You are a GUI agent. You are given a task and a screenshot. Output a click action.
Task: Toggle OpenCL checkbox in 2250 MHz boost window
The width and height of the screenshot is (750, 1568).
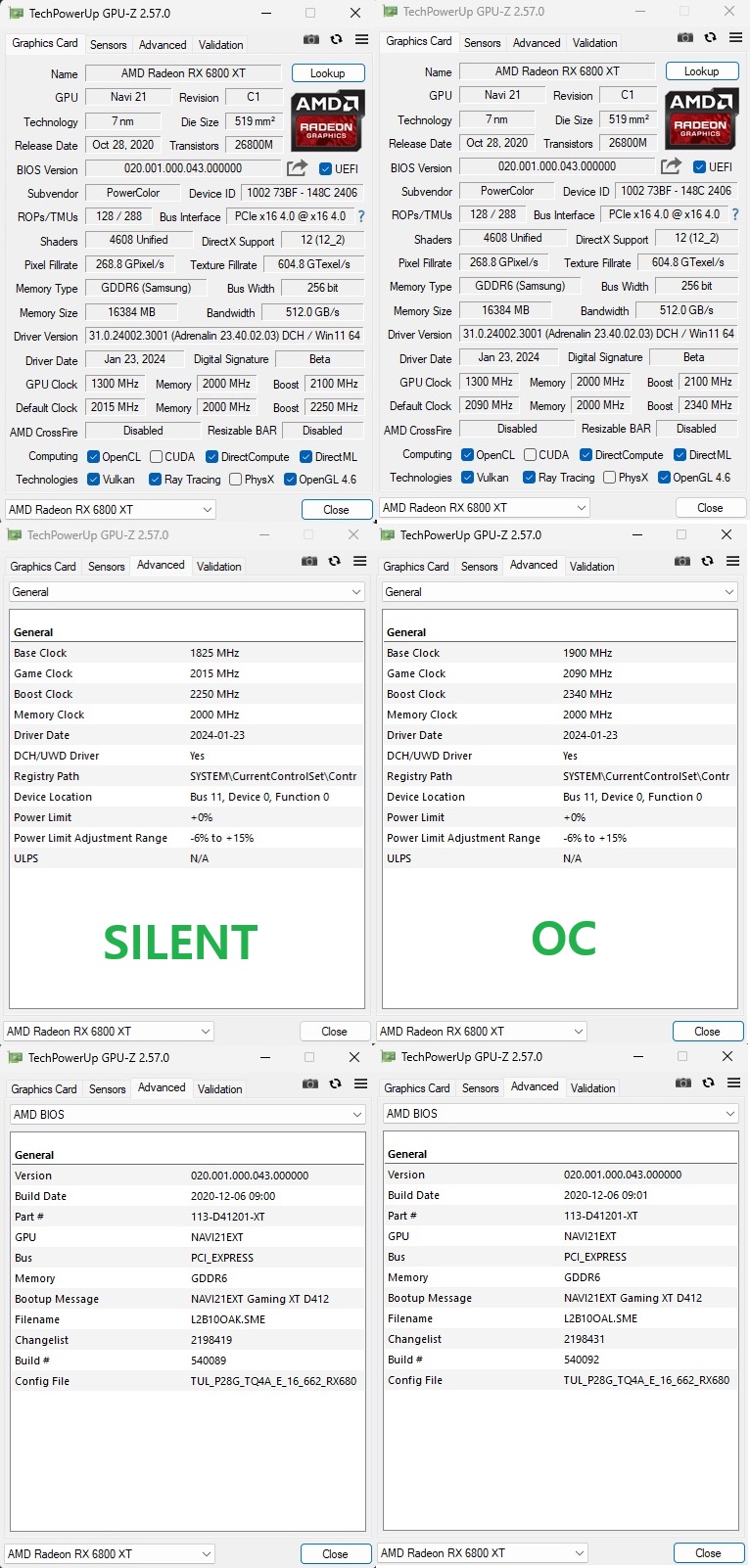coord(93,457)
